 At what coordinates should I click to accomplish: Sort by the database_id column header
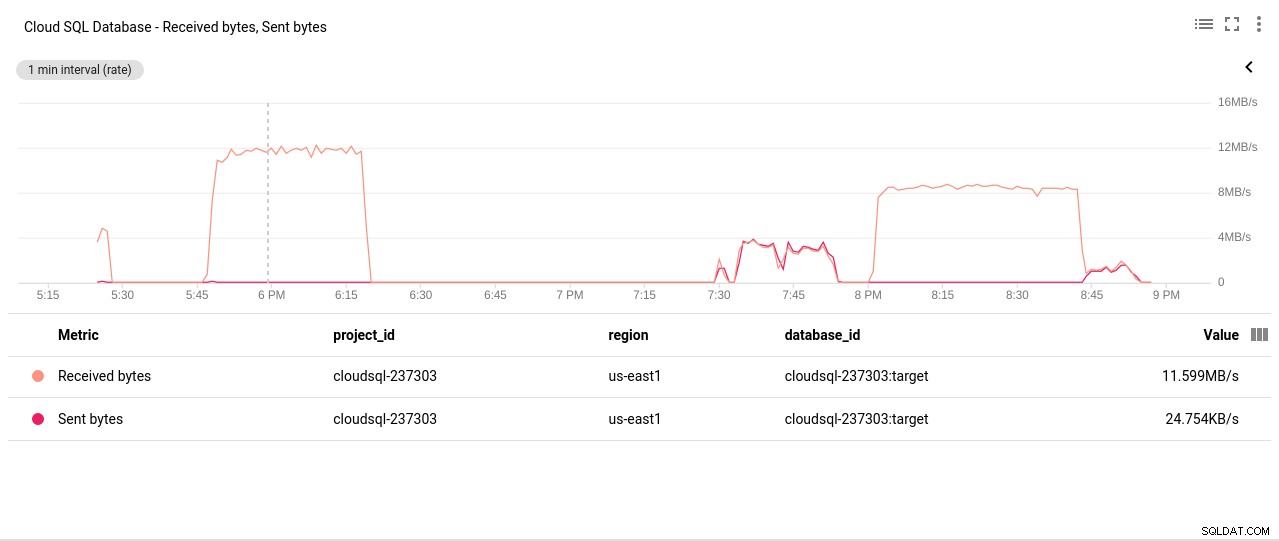click(x=822, y=335)
